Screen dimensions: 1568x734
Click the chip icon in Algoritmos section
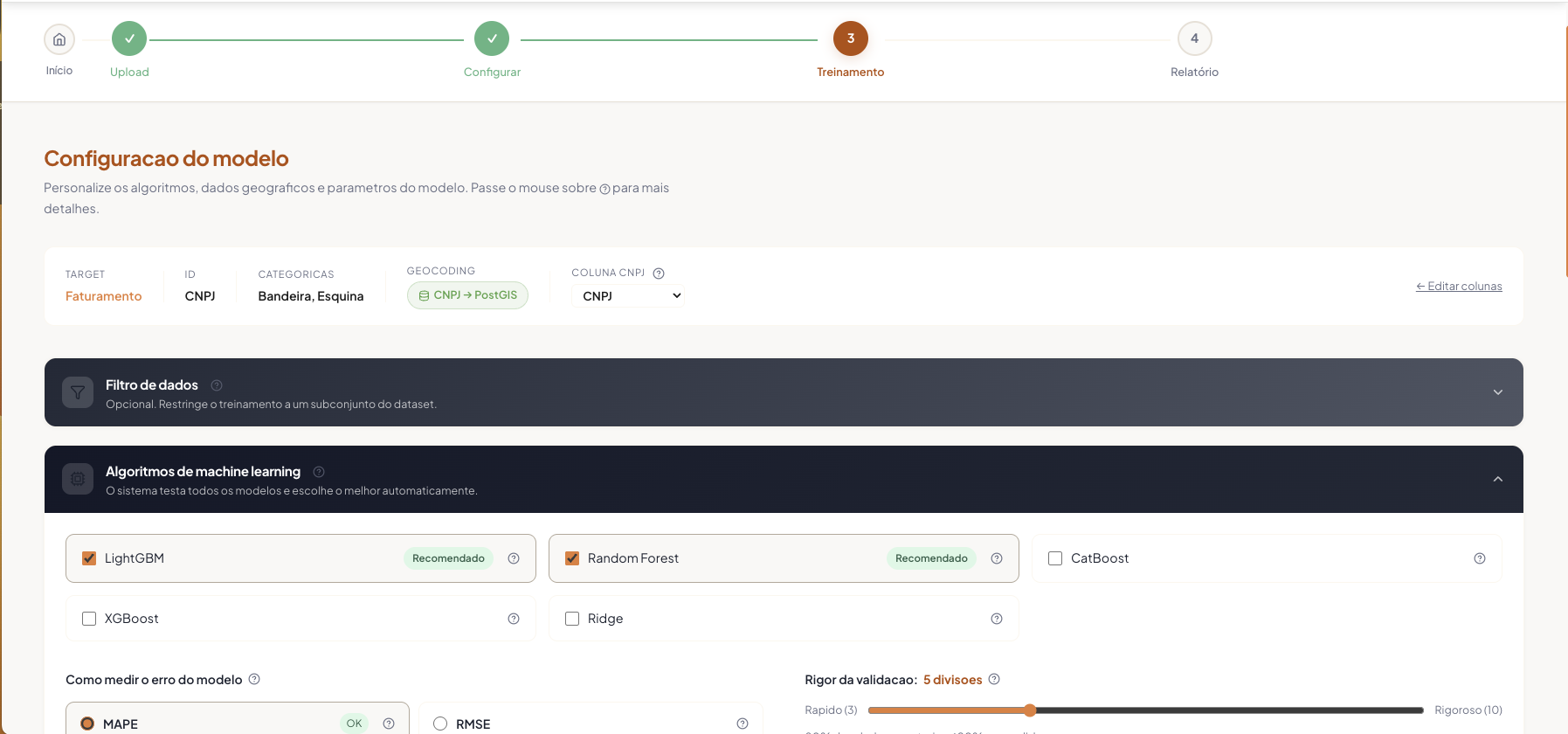78,479
